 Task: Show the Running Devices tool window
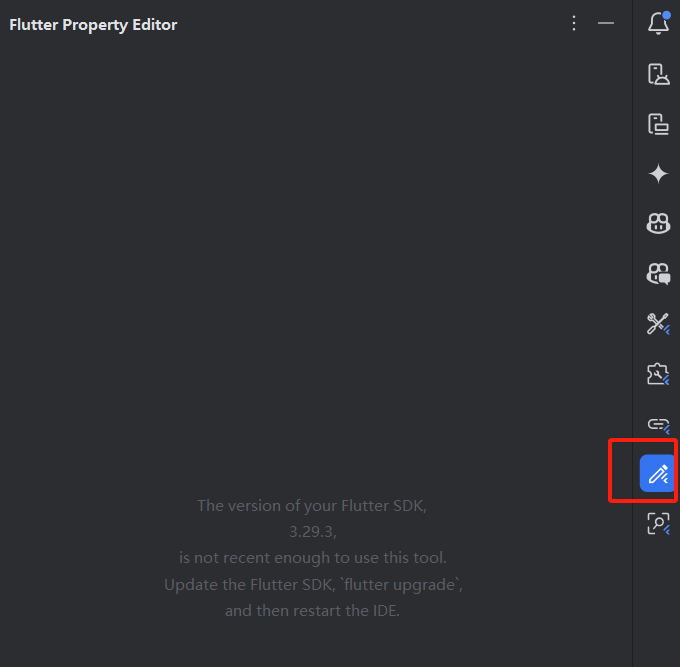tap(658, 124)
